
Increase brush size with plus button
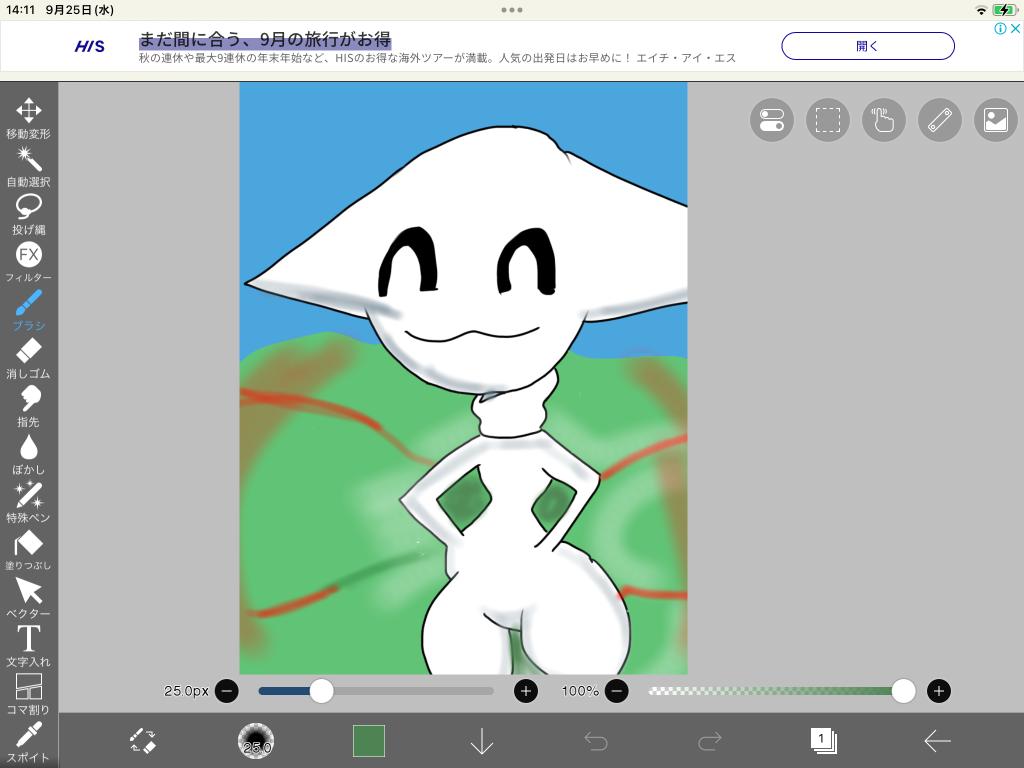coord(526,691)
